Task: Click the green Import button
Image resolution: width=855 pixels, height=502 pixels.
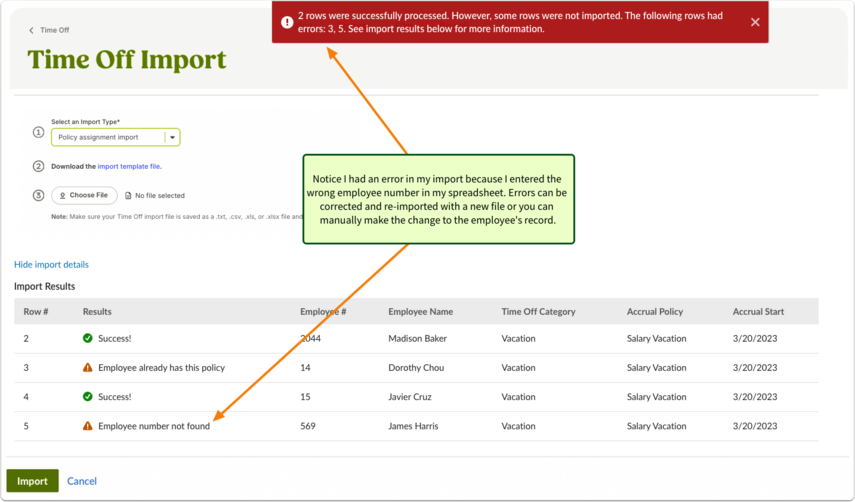Action: click(x=32, y=481)
